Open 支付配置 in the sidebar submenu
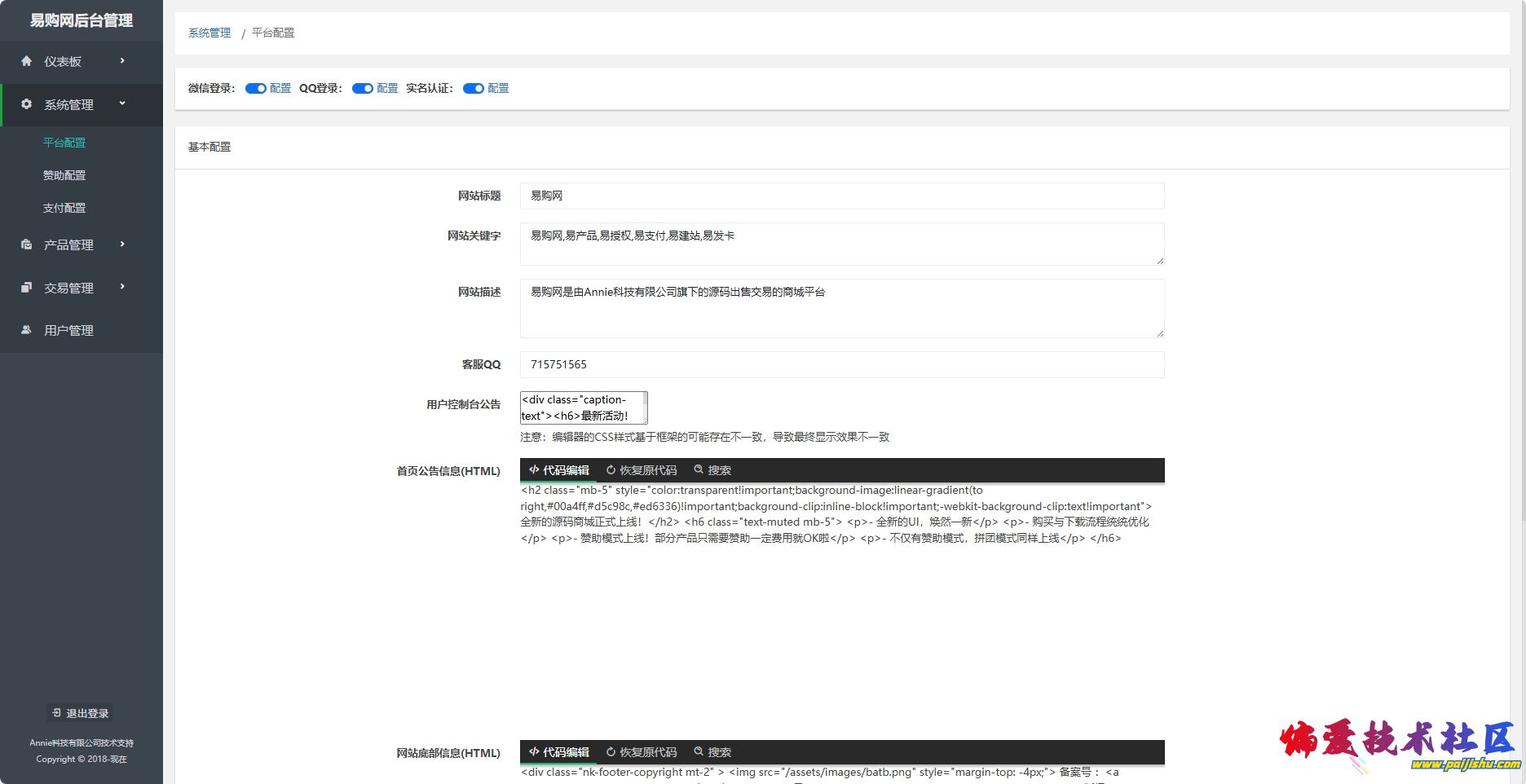Screen dimensions: 1526x784 (64, 208)
